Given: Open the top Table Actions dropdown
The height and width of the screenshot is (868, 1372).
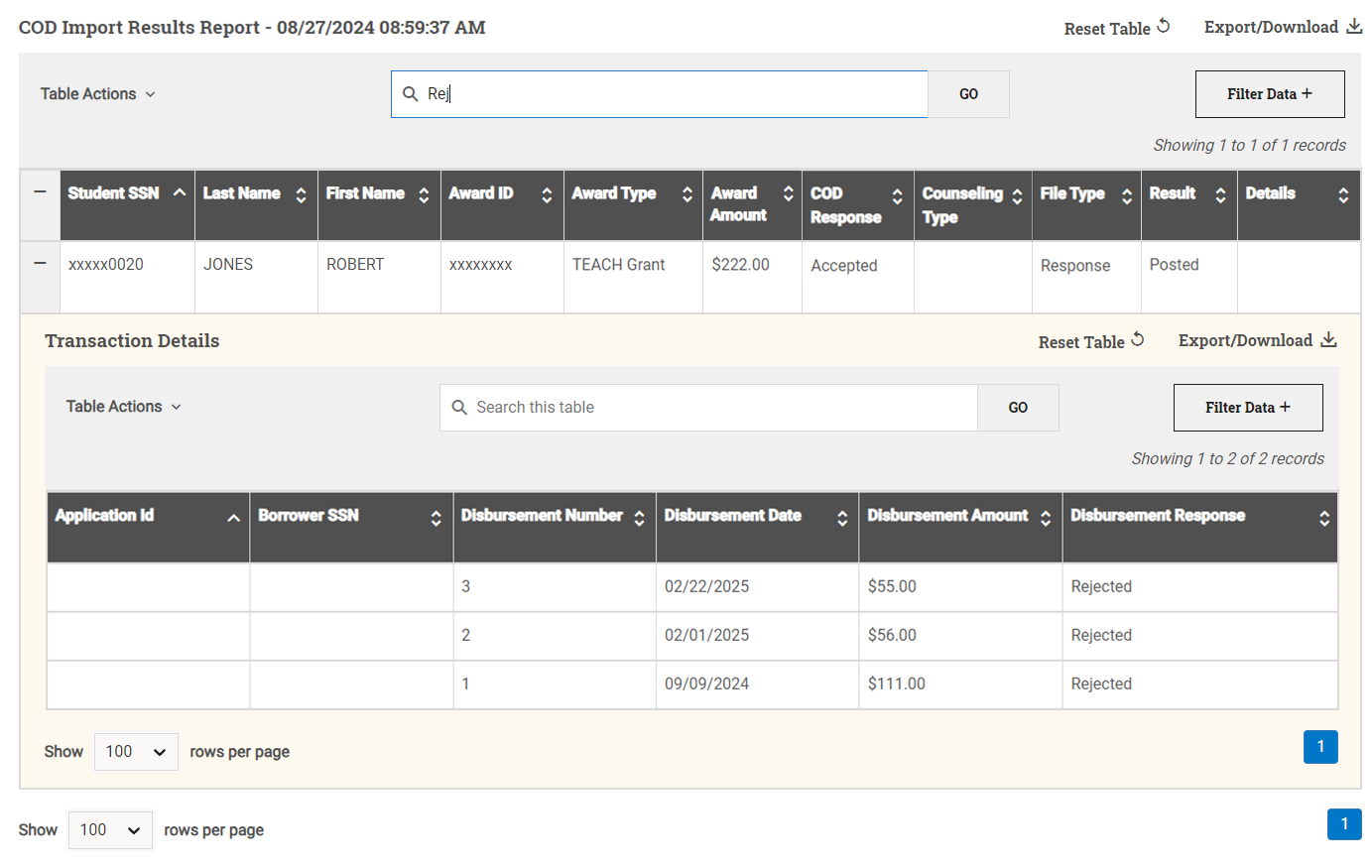Looking at the screenshot, I should tap(97, 94).
